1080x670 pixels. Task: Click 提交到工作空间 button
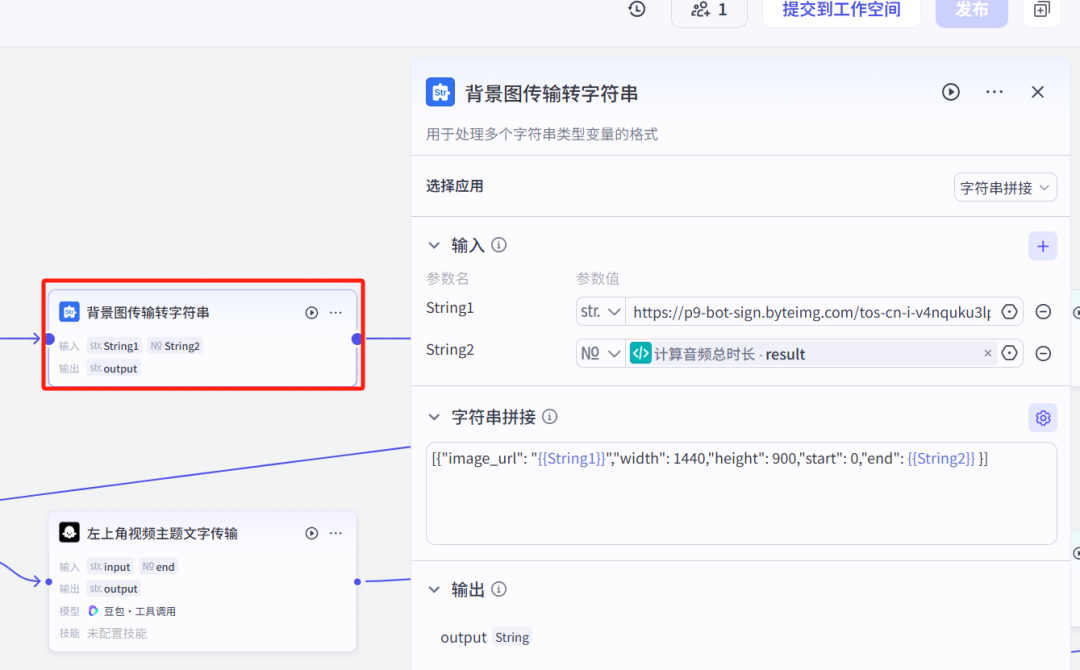(x=841, y=12)
